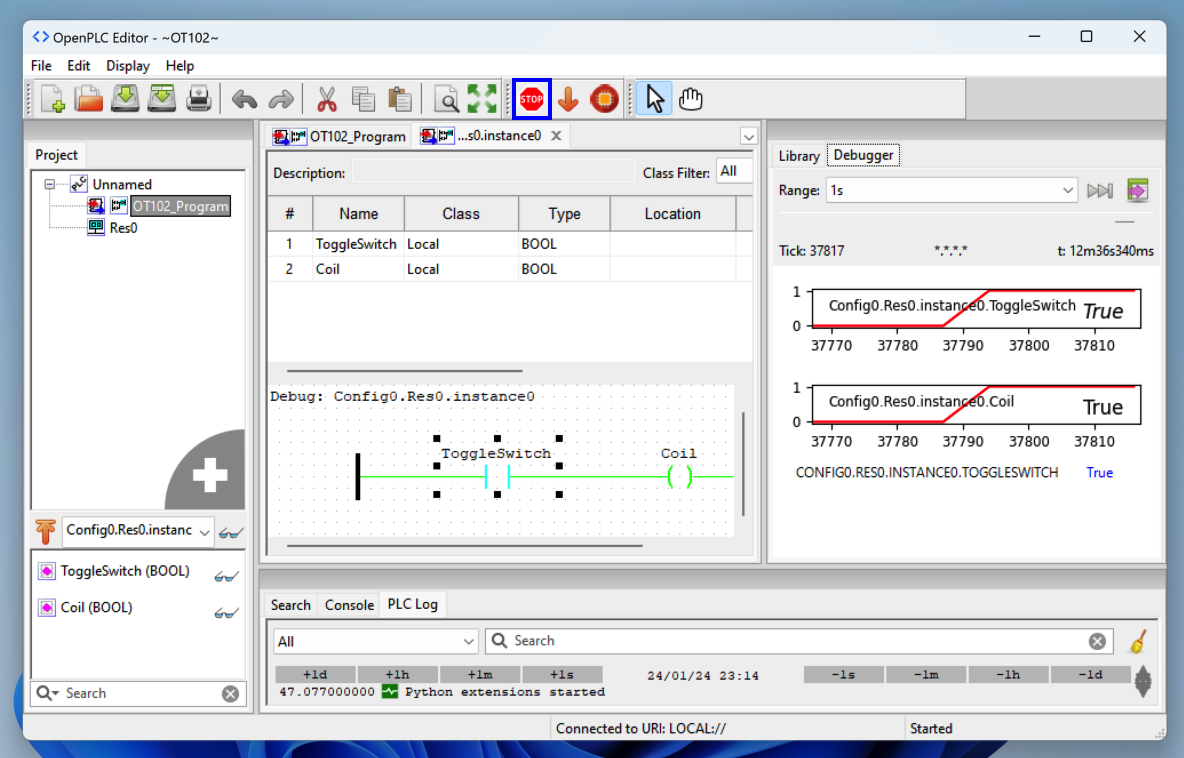Open the editor tabs list dropdown arrow

pos(748,137)
